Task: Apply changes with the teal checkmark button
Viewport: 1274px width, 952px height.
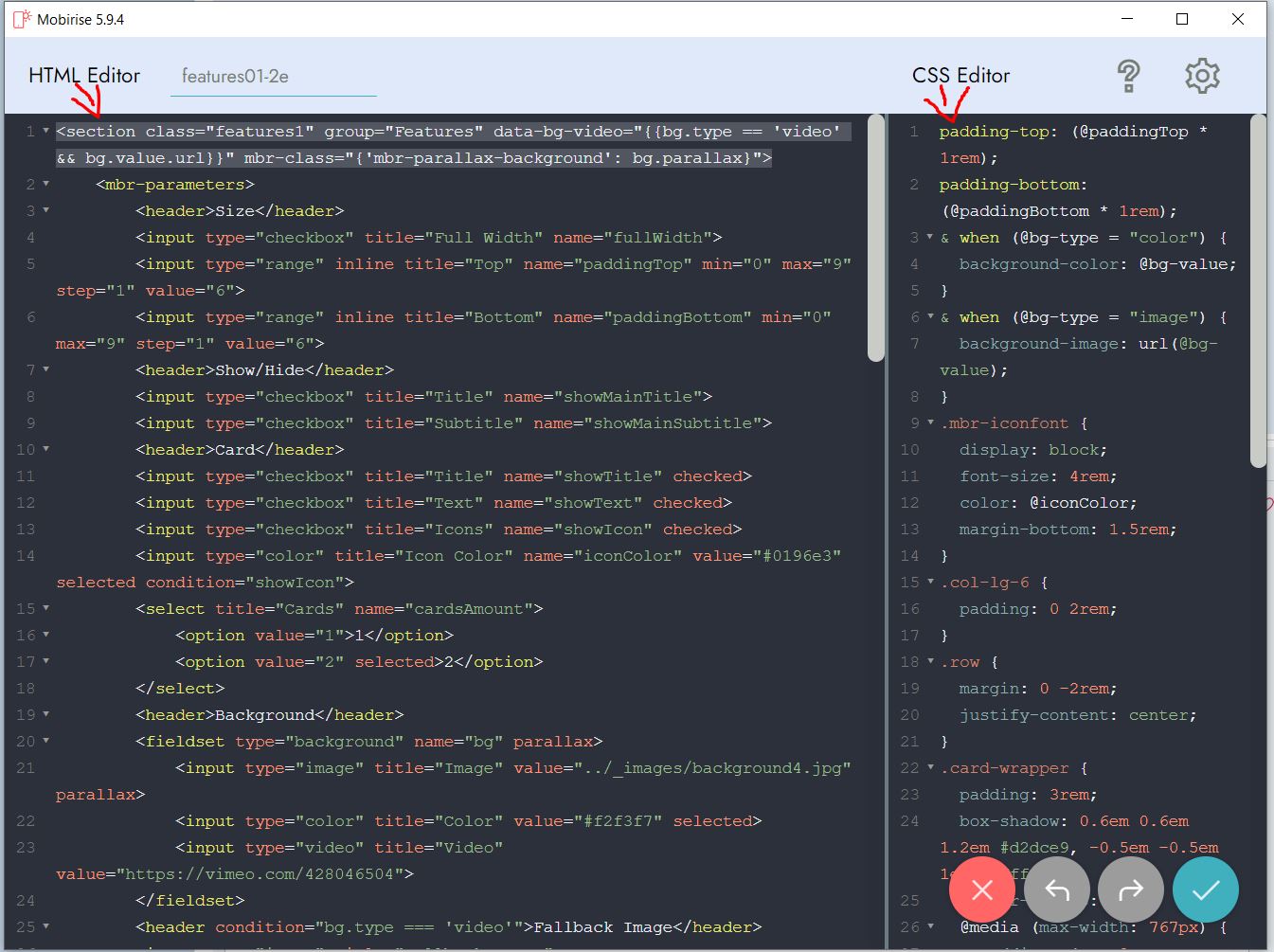Action: (1205, 889)
